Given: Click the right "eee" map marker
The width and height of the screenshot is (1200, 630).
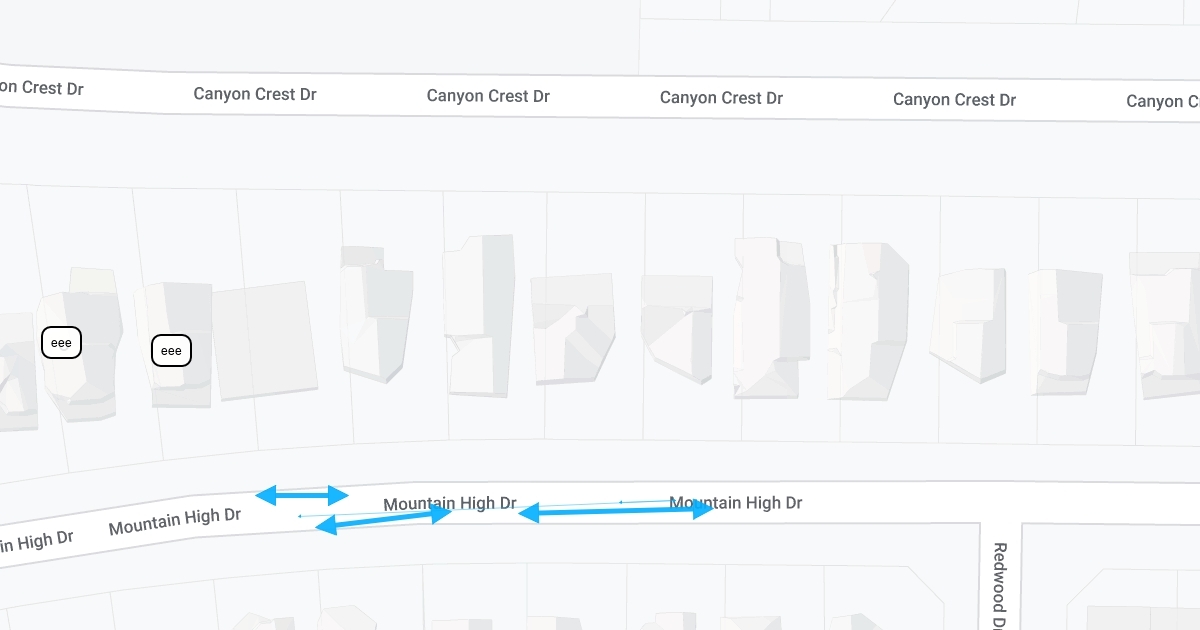Looking at the screenshot, I should (x=171, y=350).
